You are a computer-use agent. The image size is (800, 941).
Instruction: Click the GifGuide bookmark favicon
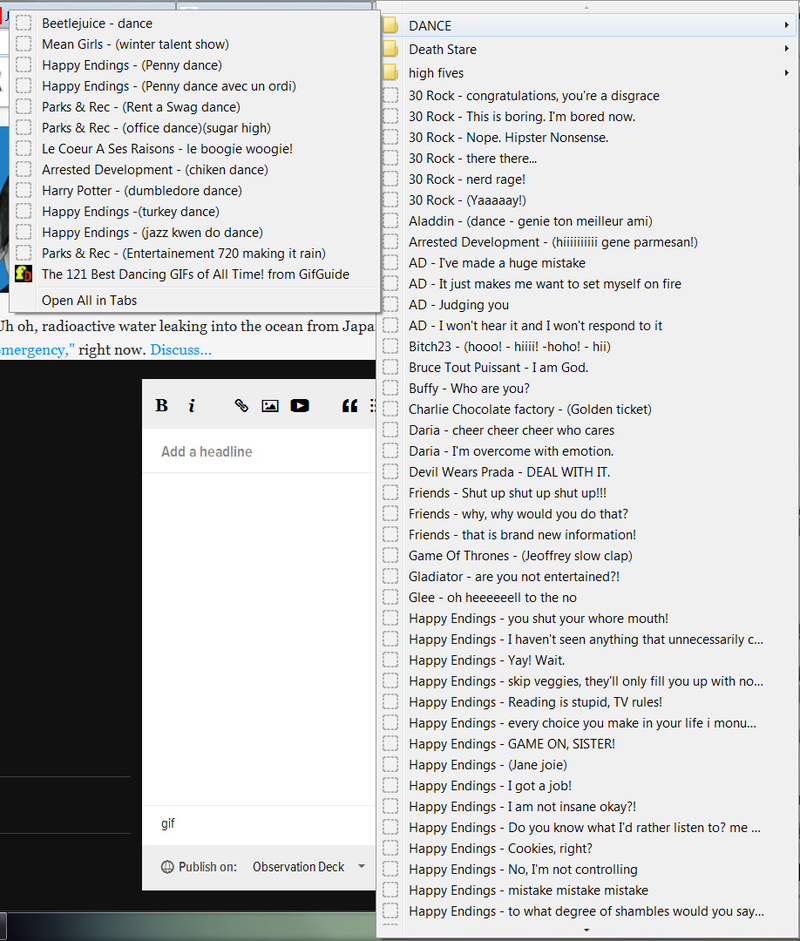point(23,274)
